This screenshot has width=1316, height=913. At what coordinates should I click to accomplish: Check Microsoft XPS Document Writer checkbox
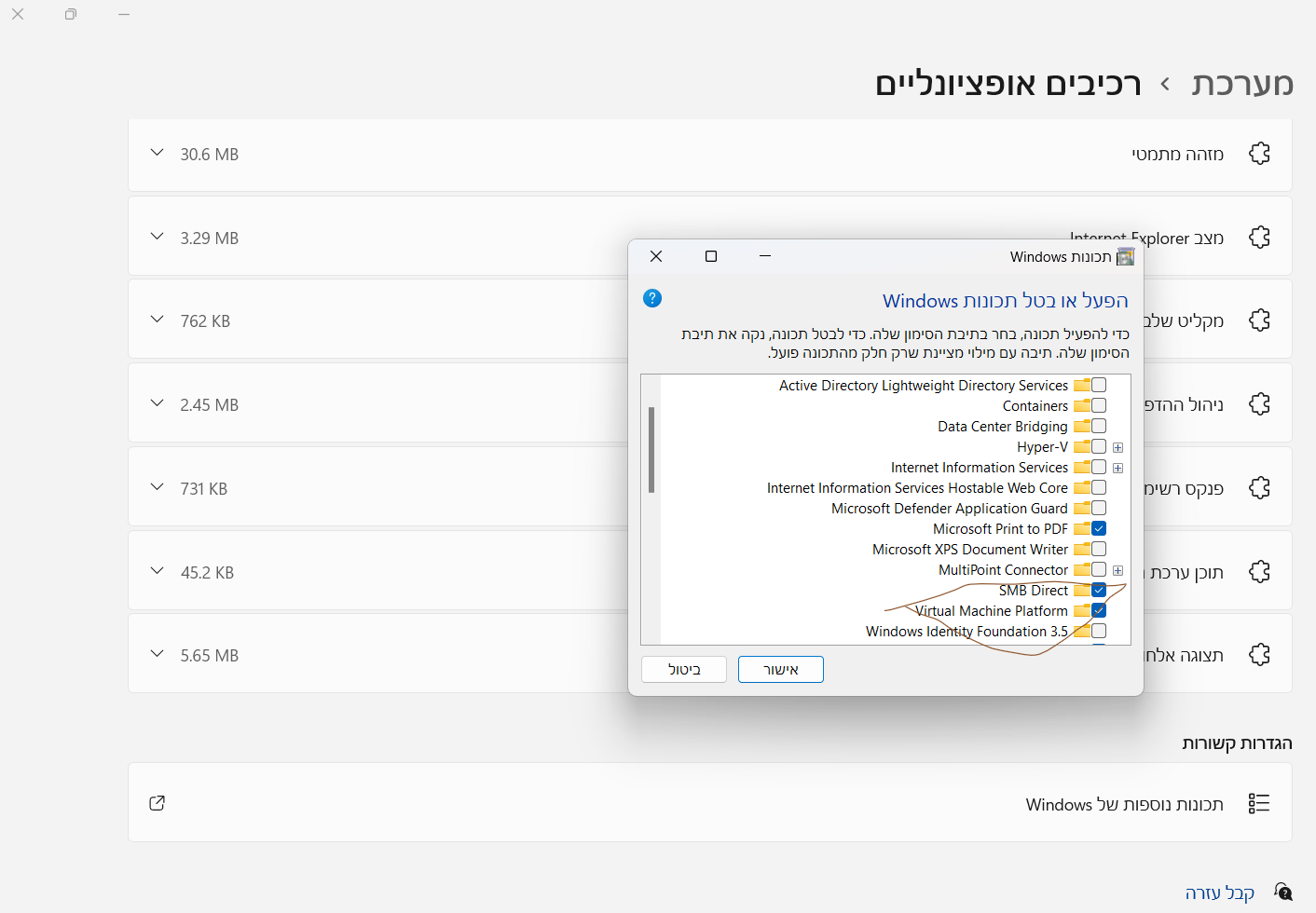pos(1099,549)
